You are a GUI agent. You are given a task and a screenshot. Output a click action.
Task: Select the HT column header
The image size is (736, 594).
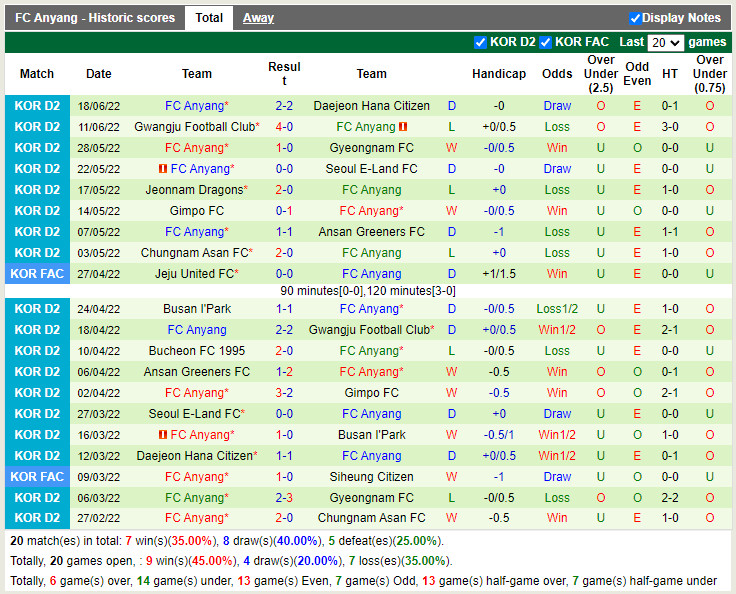click(670, 74)
